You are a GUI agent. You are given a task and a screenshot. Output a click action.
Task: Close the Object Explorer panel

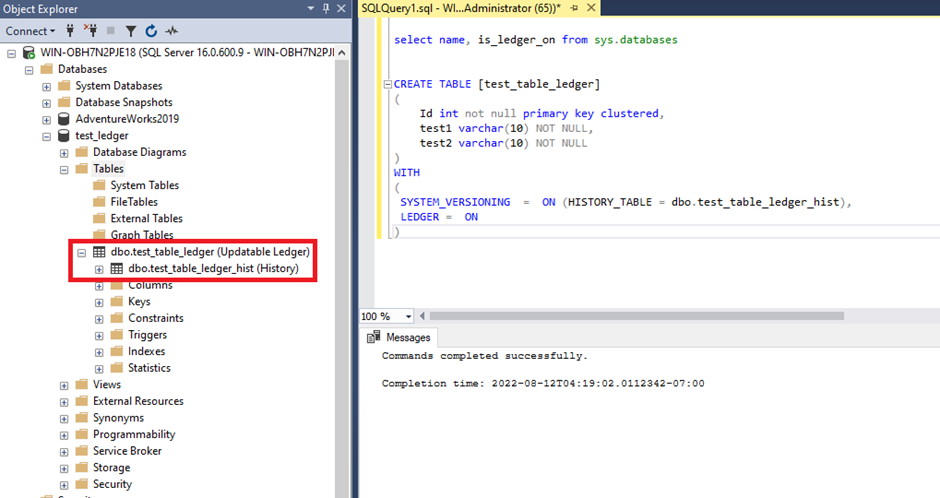[341, 8]
